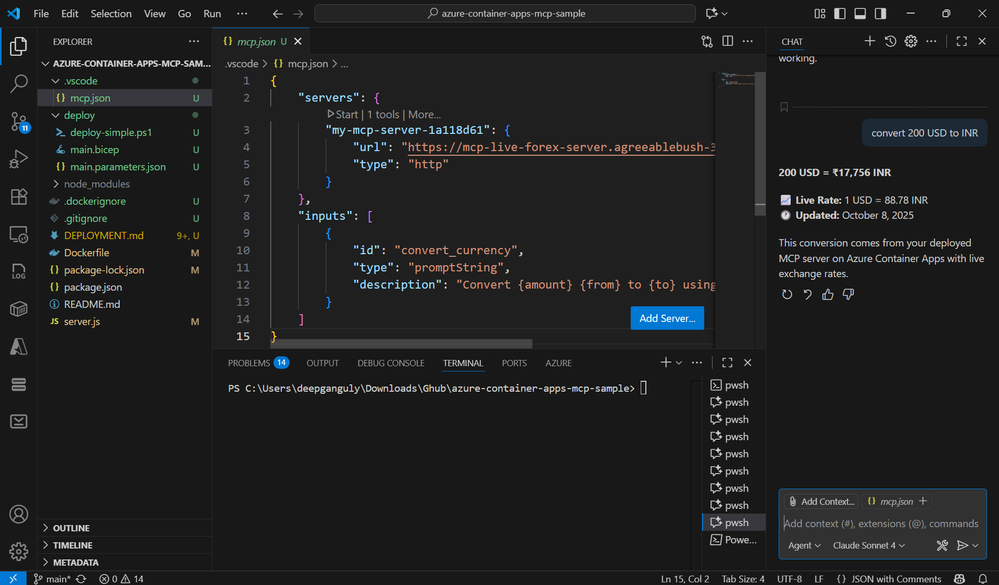Click the thumbs up feedback icon
This screenshot has width=999, height=585.
click(x=827, y=294)
